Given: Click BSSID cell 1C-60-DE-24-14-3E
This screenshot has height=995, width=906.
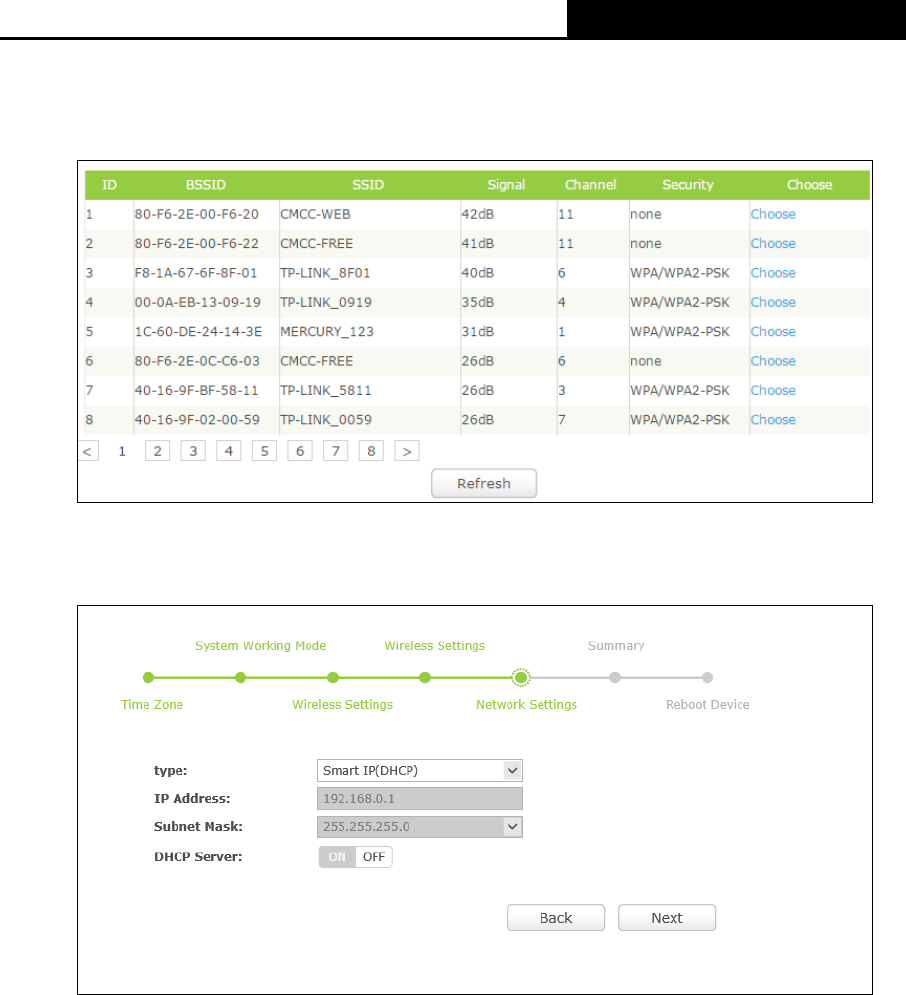Looking at the screenshot, I should click(198, 331).
